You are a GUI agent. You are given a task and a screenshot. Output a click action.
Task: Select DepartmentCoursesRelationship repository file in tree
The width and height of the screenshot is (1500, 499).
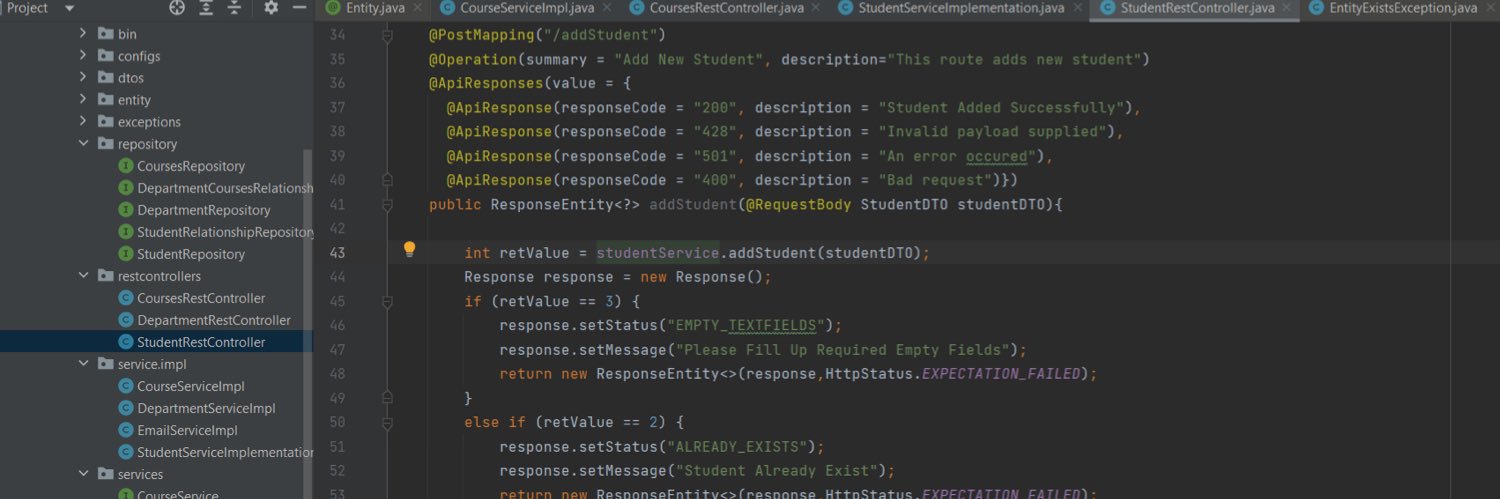pyautogui.click(x=215, y=188)
